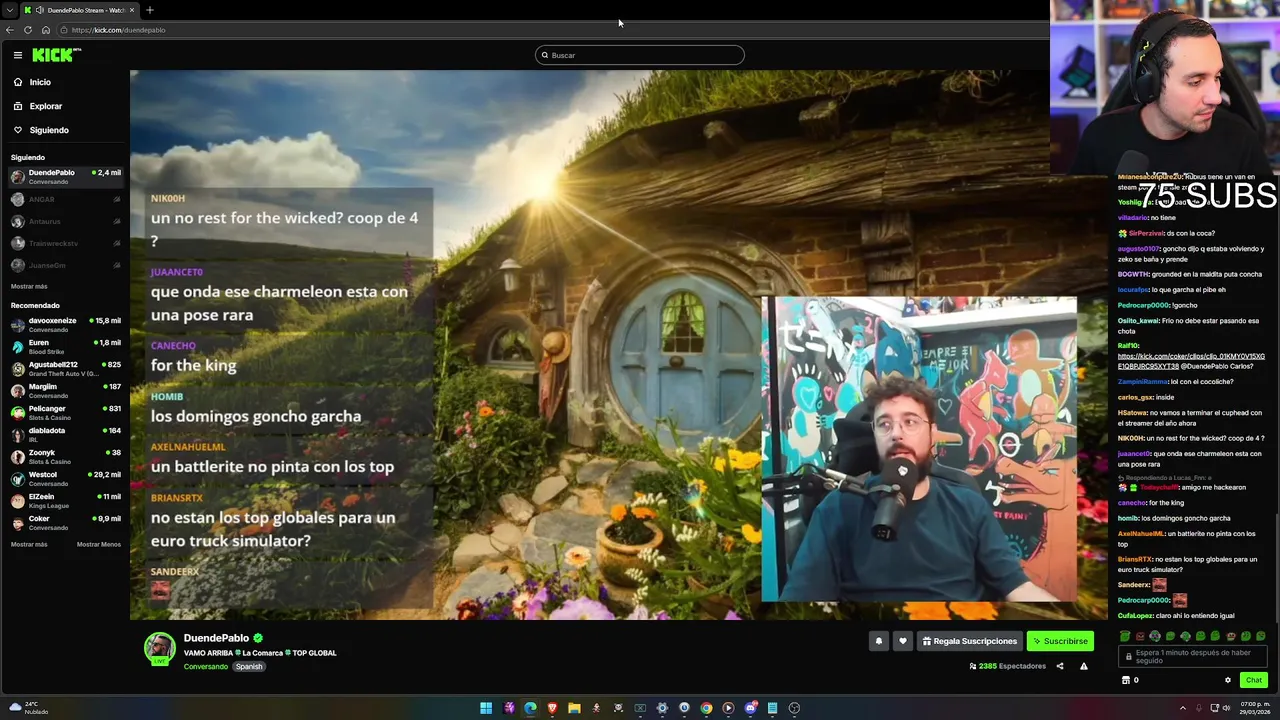Open the offline Trainwreckstv channel

coord(65,243)
